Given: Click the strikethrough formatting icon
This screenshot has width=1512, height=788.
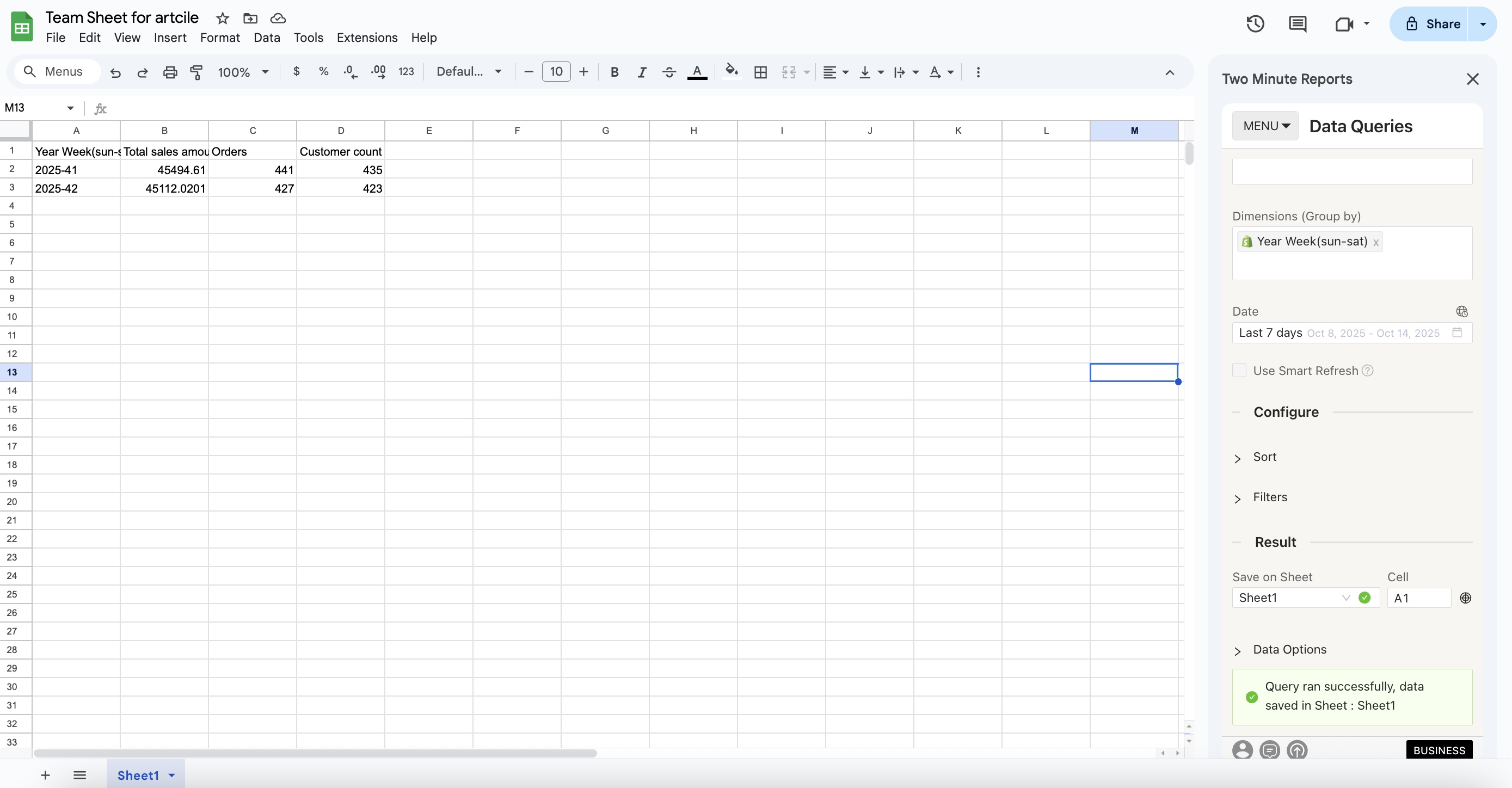Looking at the screenshot, I should click(669, 72).
